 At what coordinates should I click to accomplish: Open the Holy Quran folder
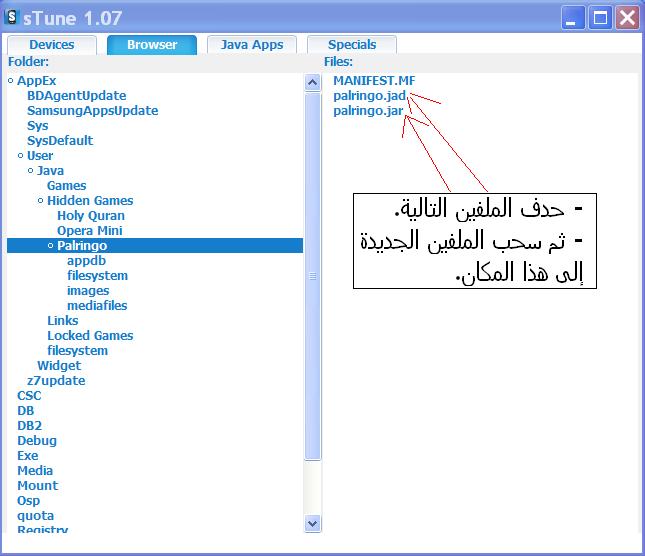point(91,215)
